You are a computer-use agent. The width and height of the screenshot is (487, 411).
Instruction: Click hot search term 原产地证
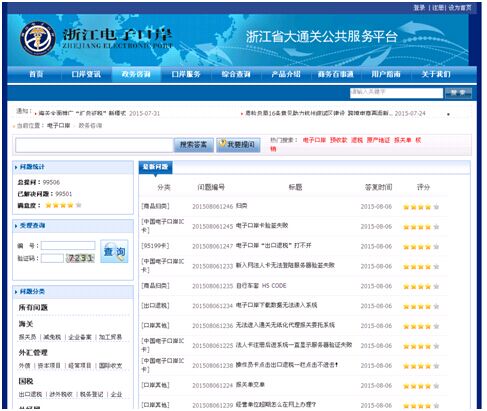pyautogui.click(x=378, y=140)
